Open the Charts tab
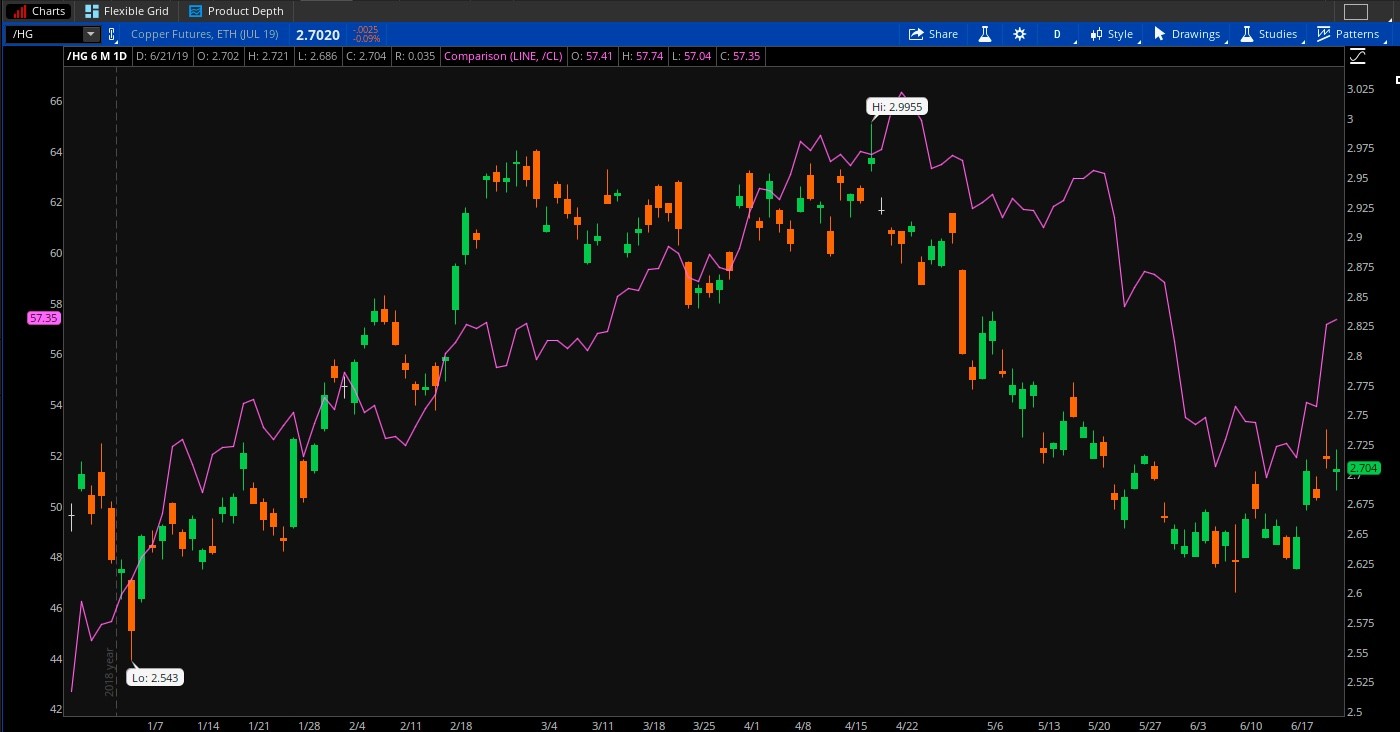 coord(40,11)
